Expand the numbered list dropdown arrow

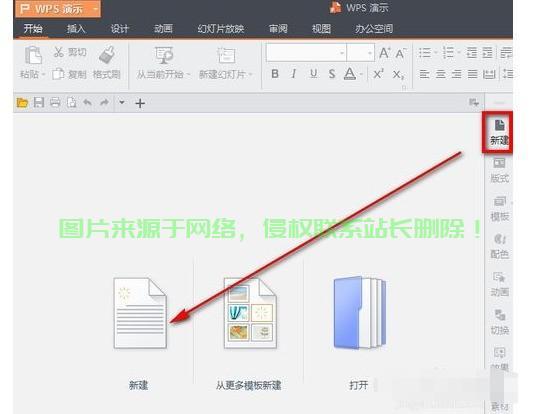coord(459,53)
